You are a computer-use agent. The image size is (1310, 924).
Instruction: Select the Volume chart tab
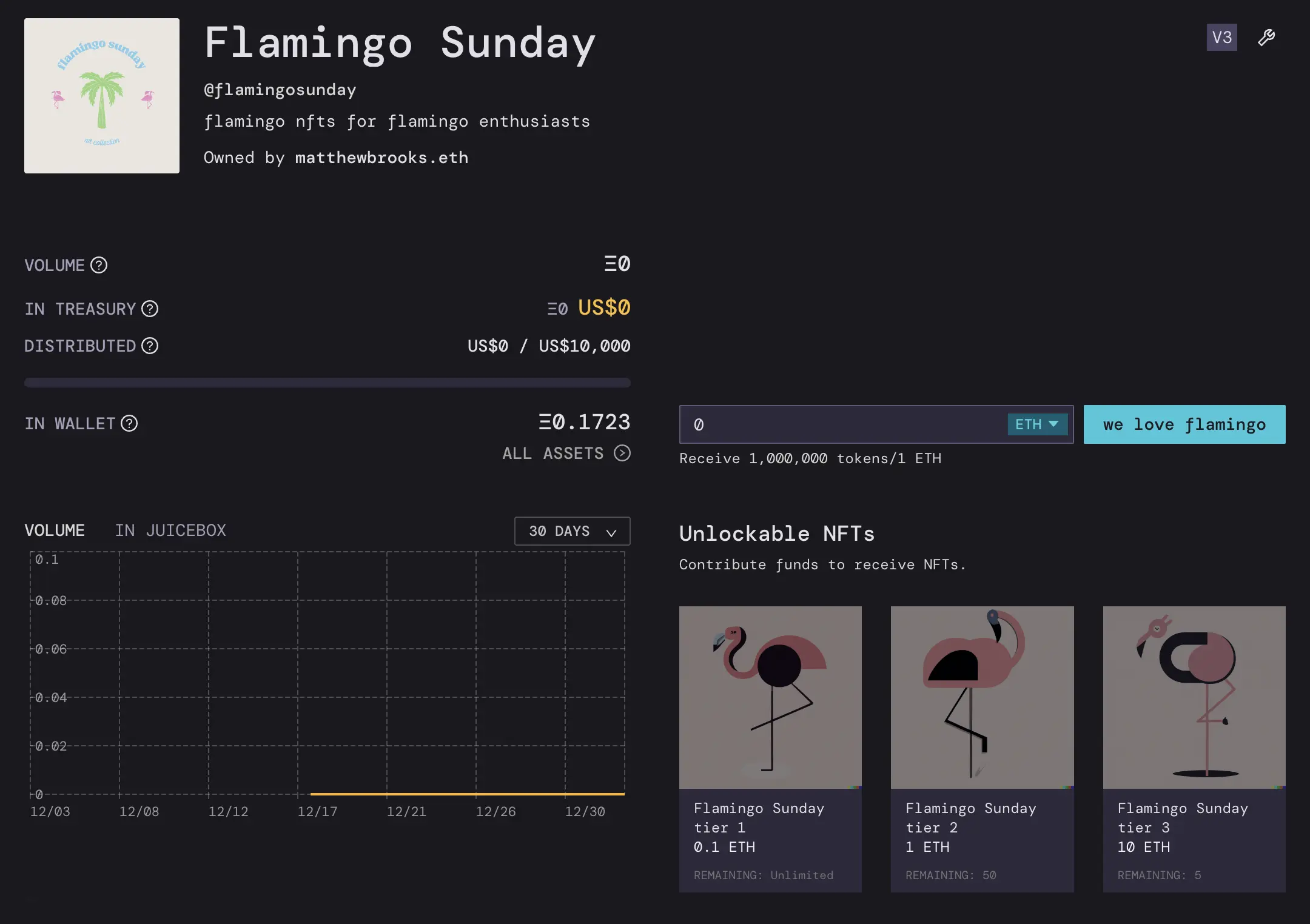tap(55, 531)
